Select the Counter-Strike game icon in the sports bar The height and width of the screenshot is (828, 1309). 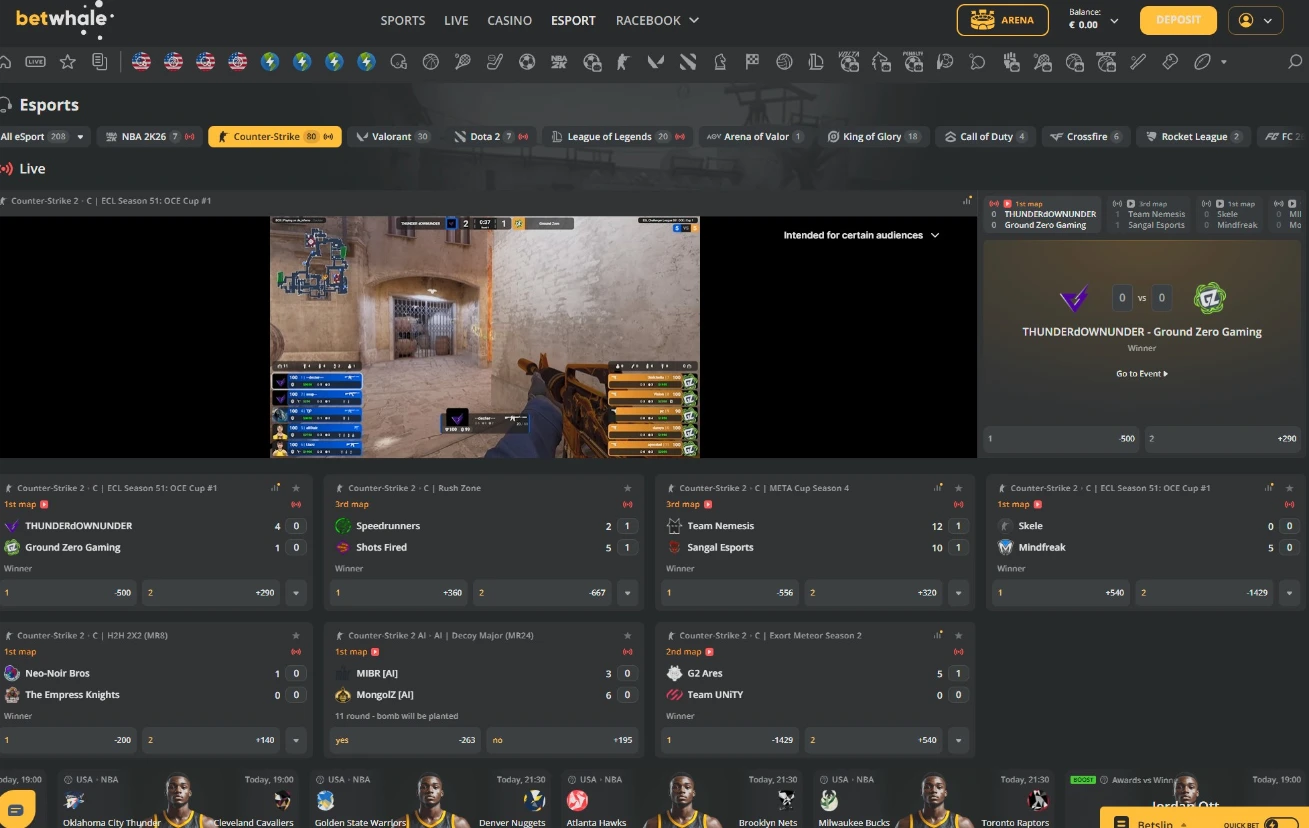coord(622,62)
